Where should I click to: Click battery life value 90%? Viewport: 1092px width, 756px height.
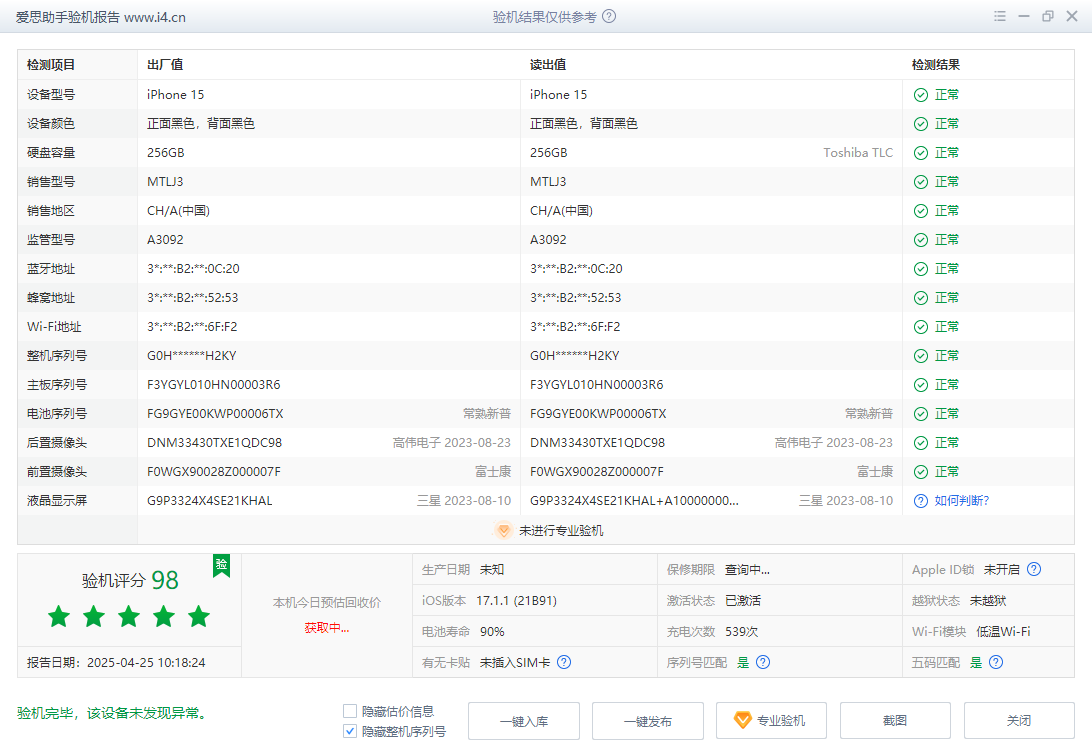[492, 632]
